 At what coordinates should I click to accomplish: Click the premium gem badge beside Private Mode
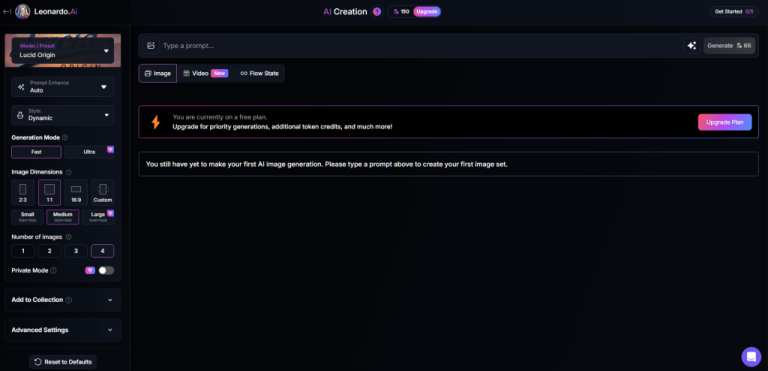(90, 270)
